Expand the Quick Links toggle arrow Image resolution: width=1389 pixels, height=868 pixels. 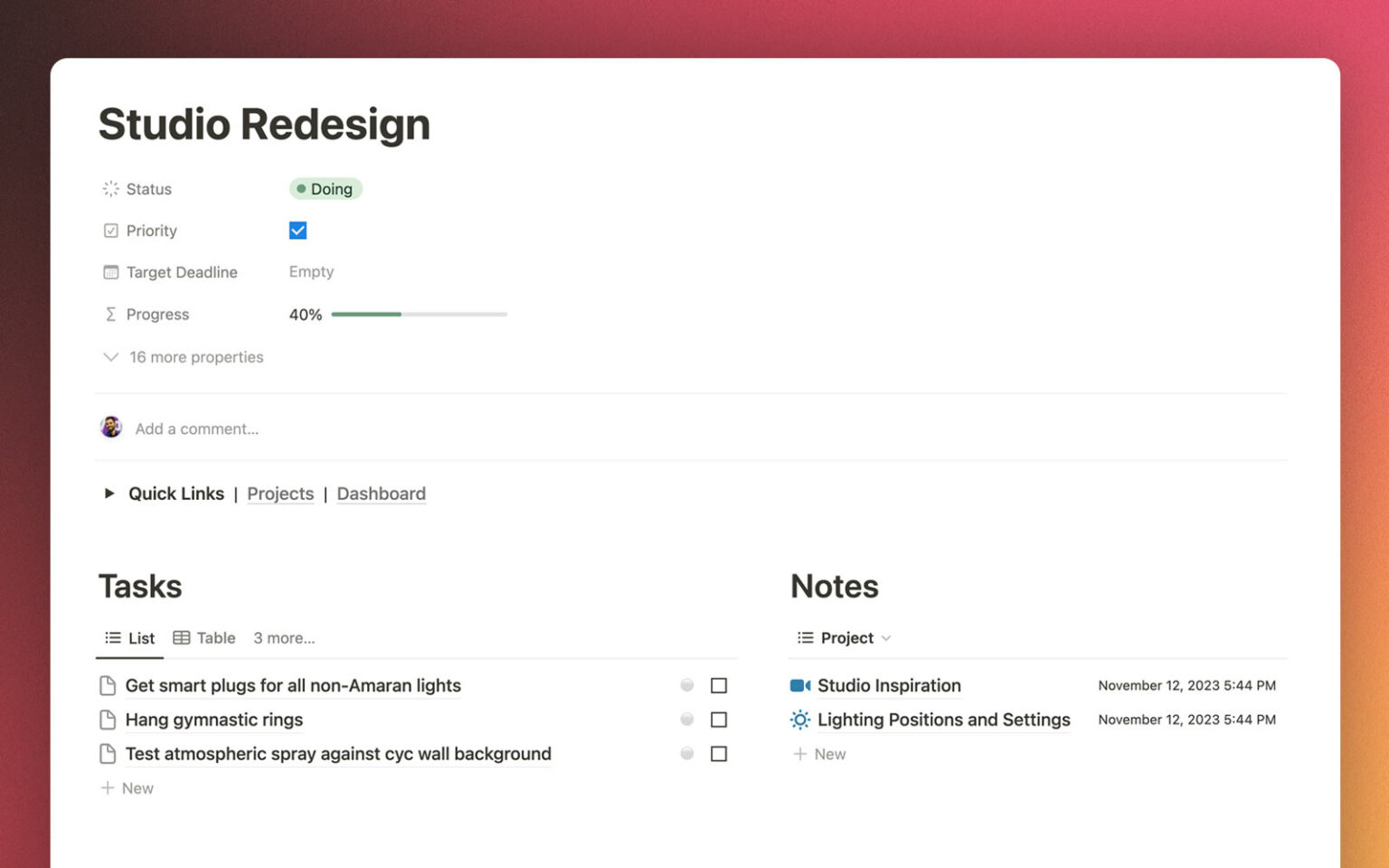(x=109, y=493)
